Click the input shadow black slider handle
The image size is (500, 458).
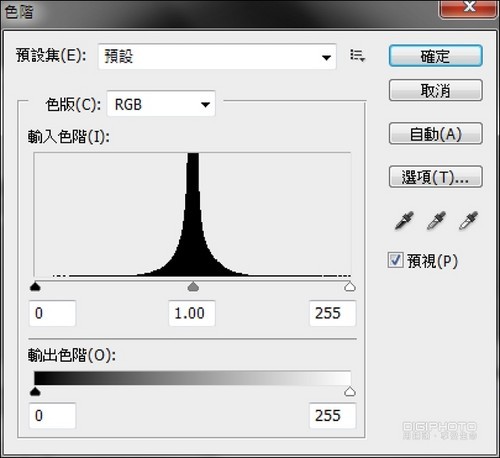pos(35,286)
